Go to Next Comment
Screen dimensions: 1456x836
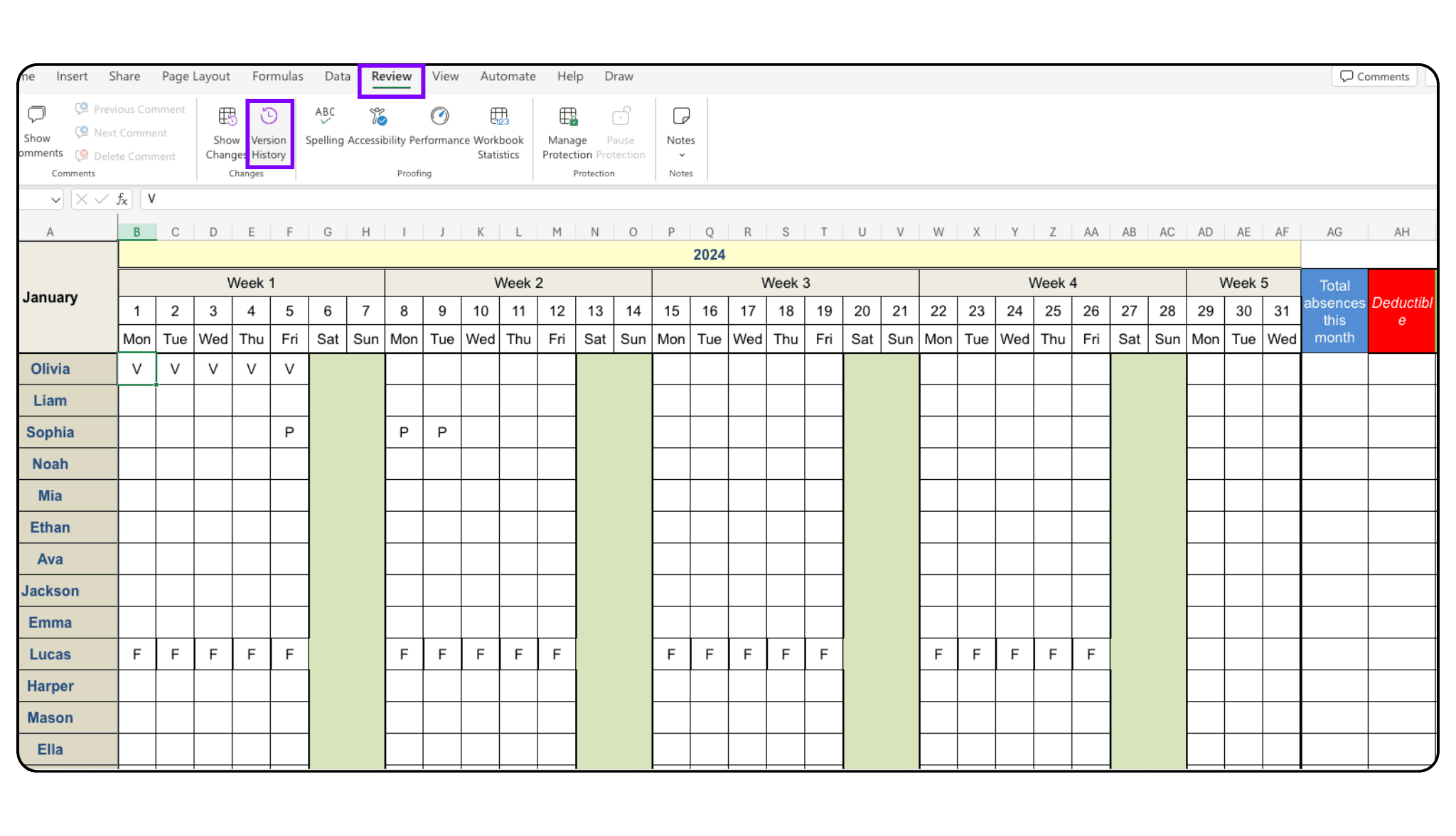point(122,132)
